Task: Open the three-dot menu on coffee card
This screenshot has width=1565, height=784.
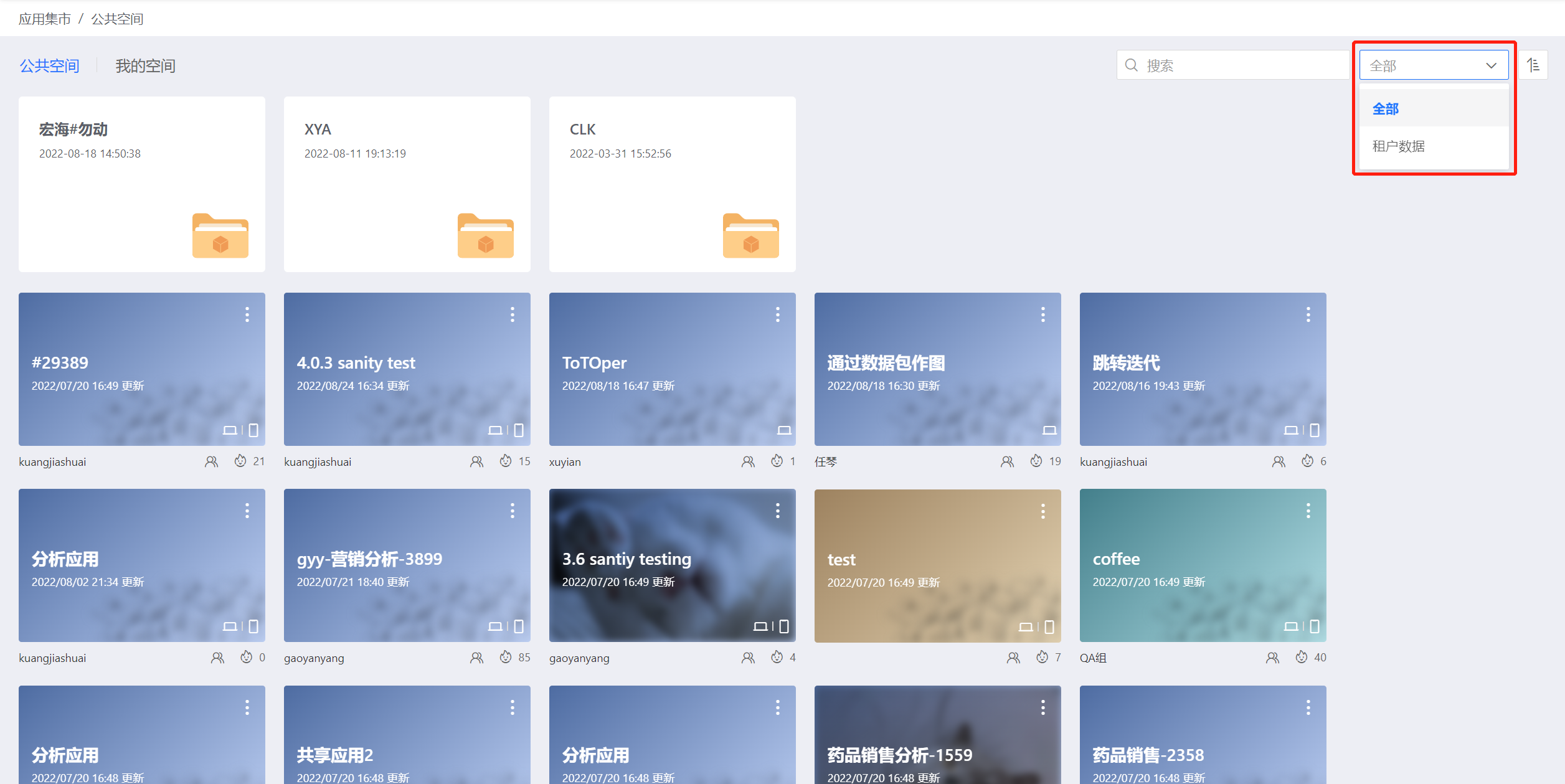Action: (x=1308, y=511)
